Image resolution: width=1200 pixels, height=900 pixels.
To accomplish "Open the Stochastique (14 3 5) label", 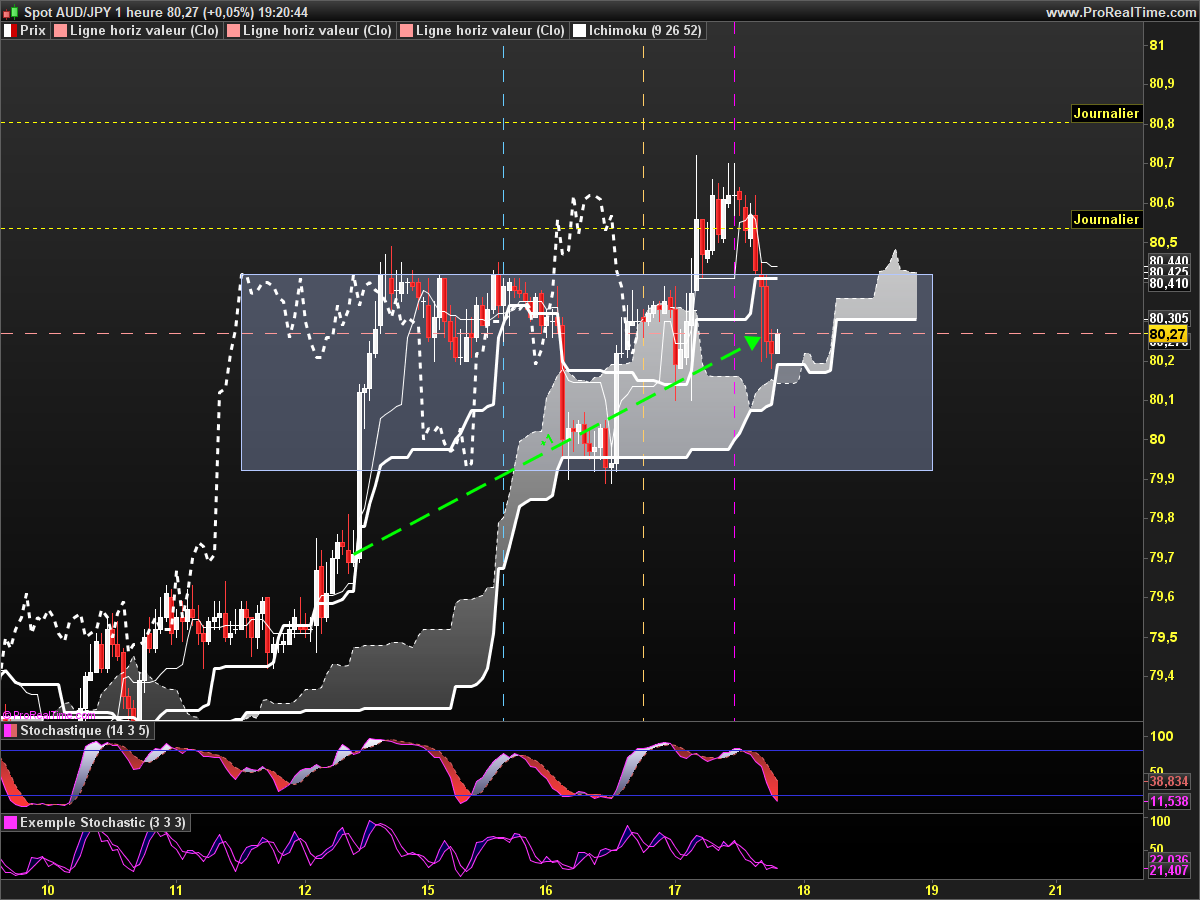I will point(85,731).
